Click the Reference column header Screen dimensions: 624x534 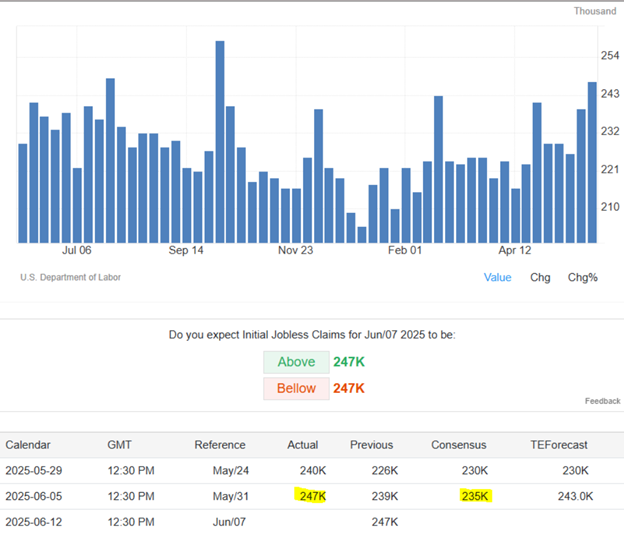tap(219, 445)
